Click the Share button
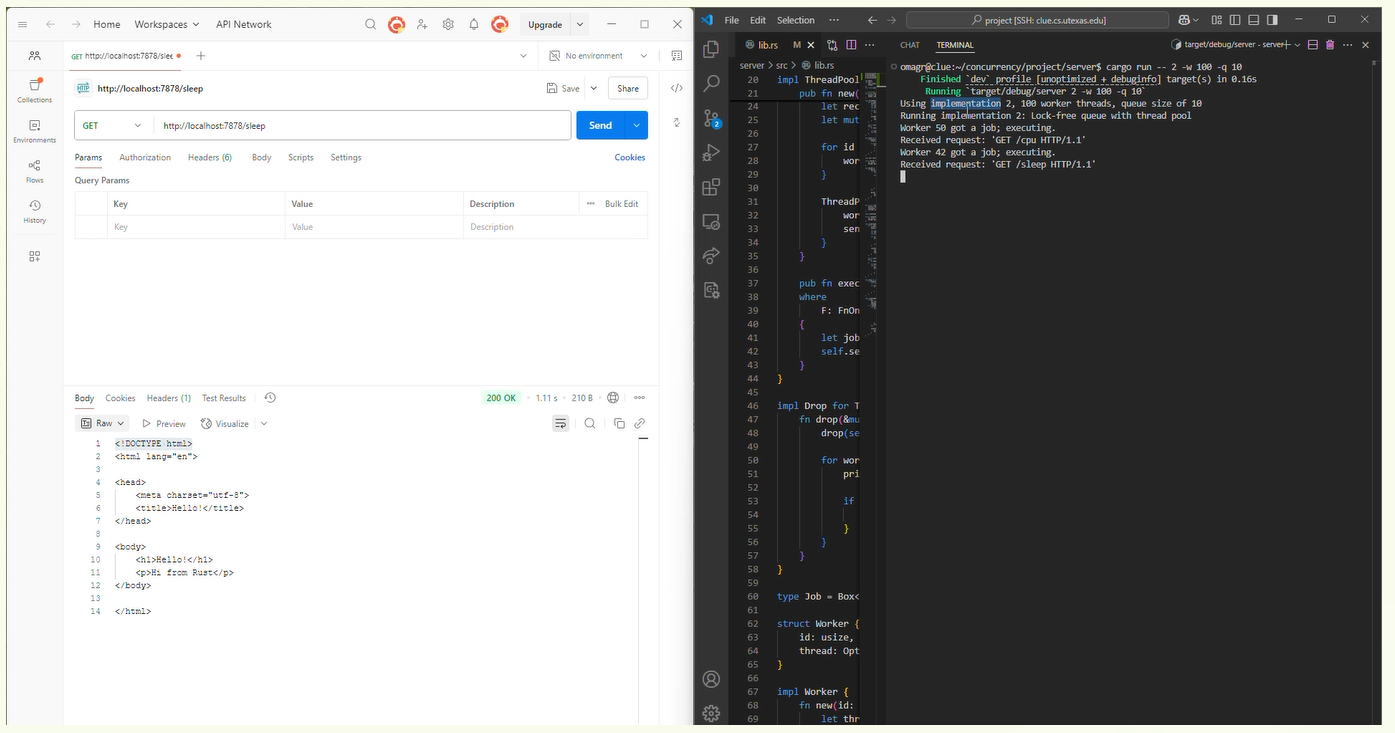The height and width of the screenshot is (733, 1395). [628, 88]
